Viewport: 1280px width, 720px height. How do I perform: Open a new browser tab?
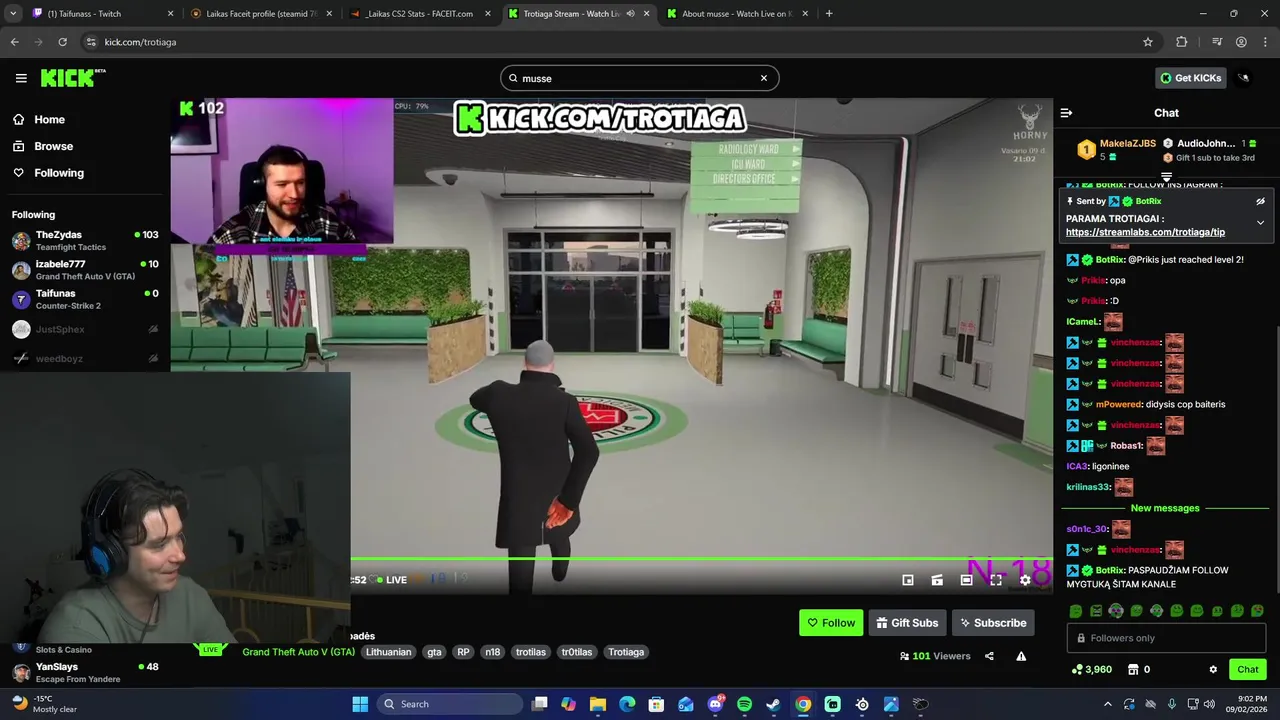point(829,14)
